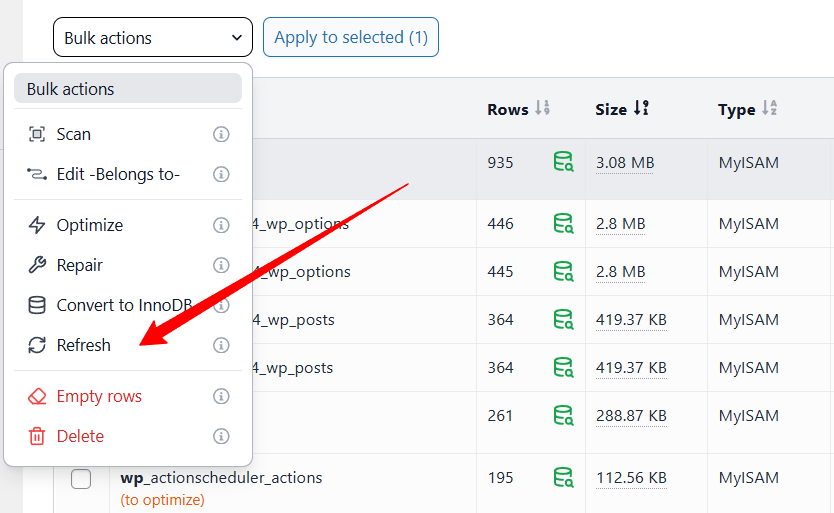Click the wp_actionscheduler_actions table name

click(221, 477)
